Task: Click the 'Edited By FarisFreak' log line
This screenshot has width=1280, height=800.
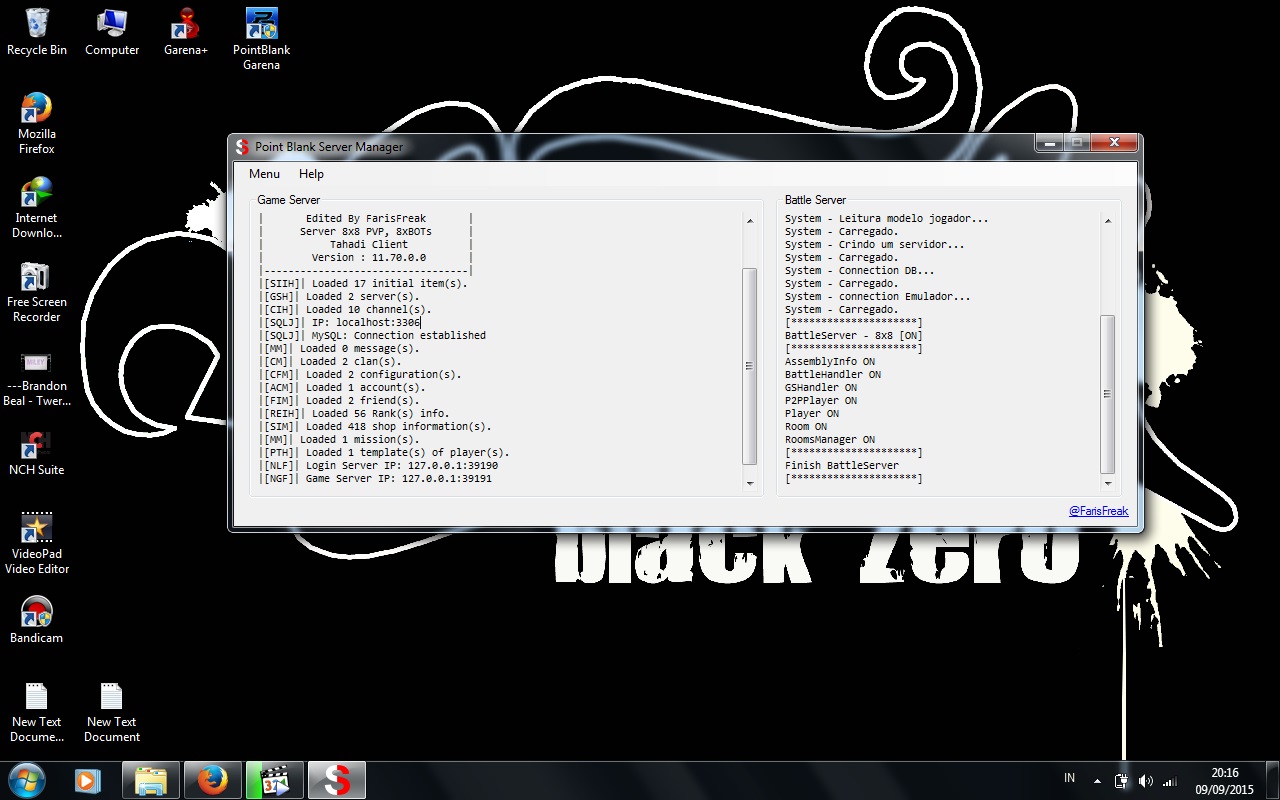Action: [x=366, y=218]
